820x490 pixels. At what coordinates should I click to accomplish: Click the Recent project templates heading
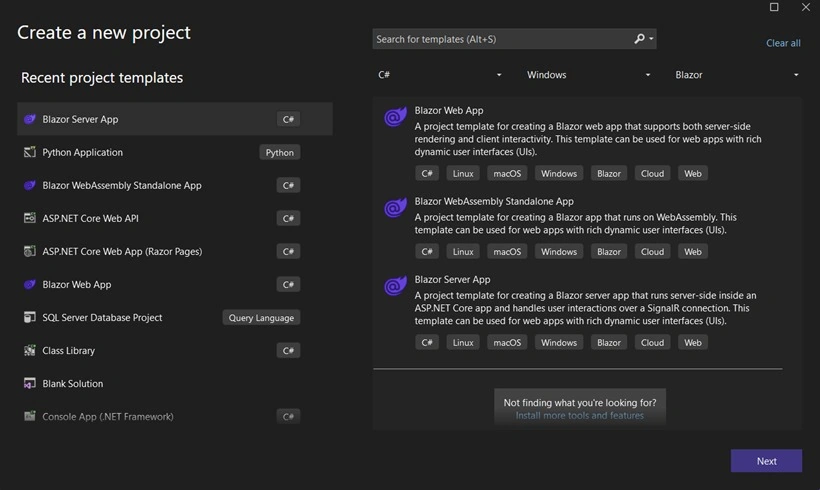pyautogui.click(x=102, y=78)
